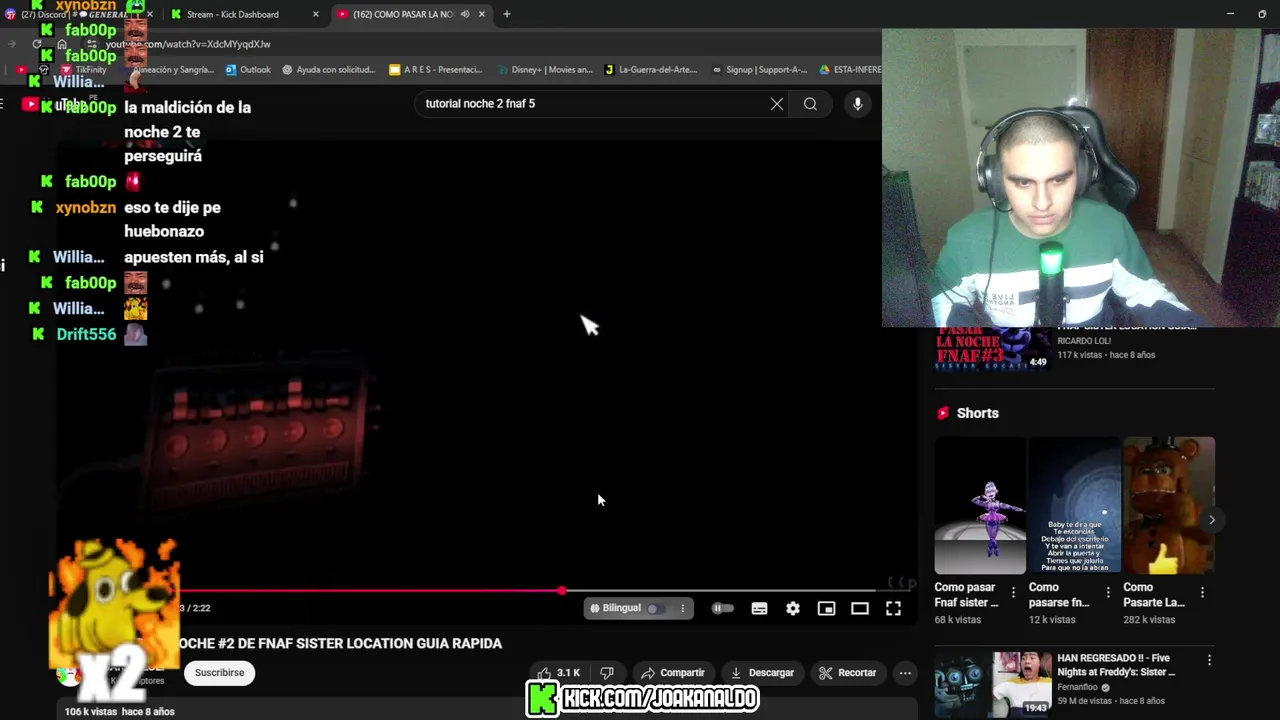Open the Disney+ bookmark
Screen dimensions: 1280x720
click(544, 70)
